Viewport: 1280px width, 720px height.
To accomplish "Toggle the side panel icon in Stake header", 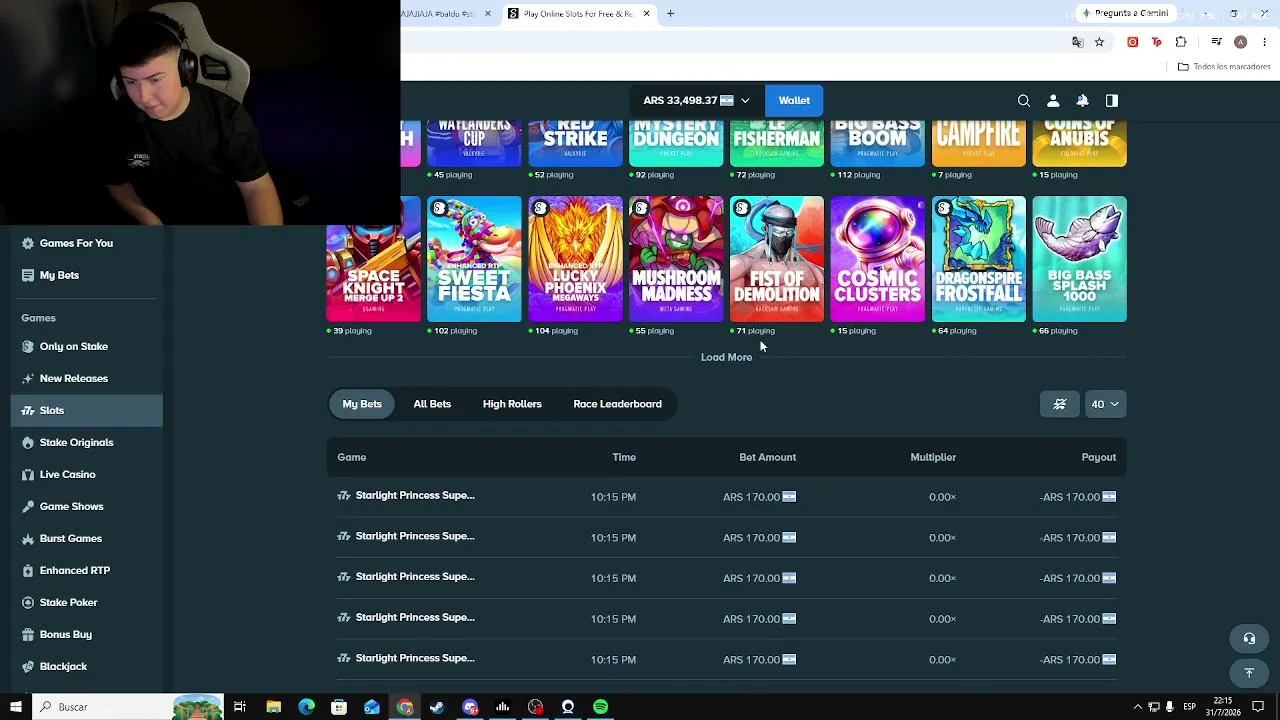I will pos(1111,101).
